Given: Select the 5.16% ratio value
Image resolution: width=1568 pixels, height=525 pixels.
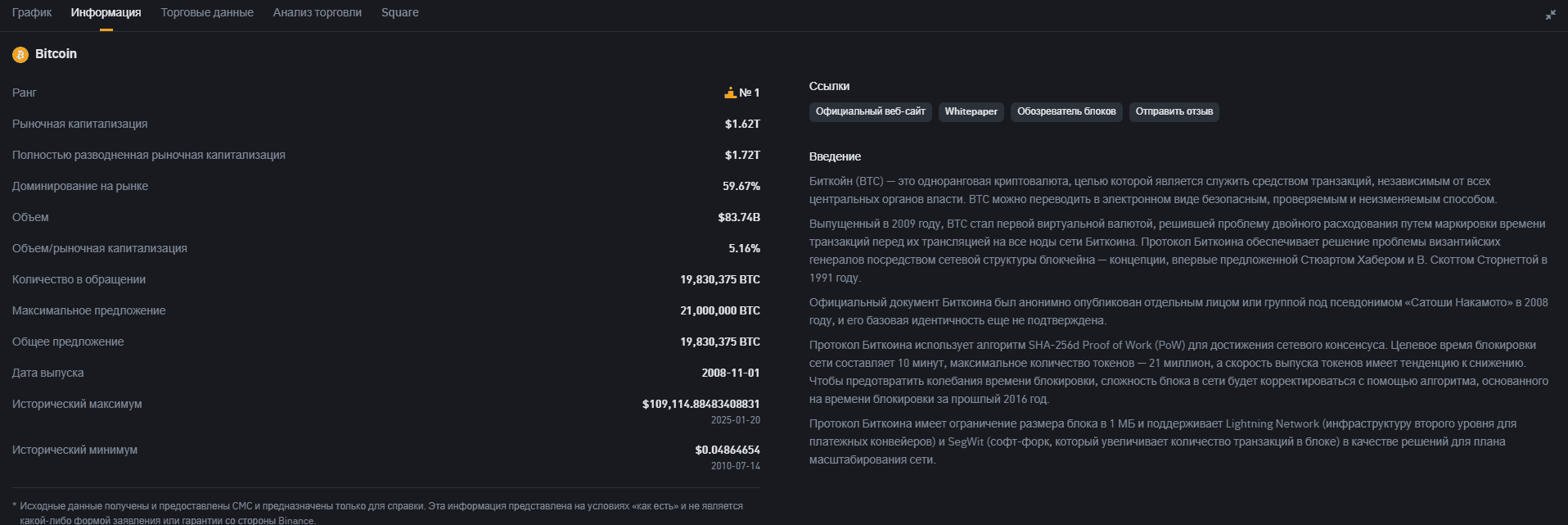Looking at the screenshot, I should point(745,248).
